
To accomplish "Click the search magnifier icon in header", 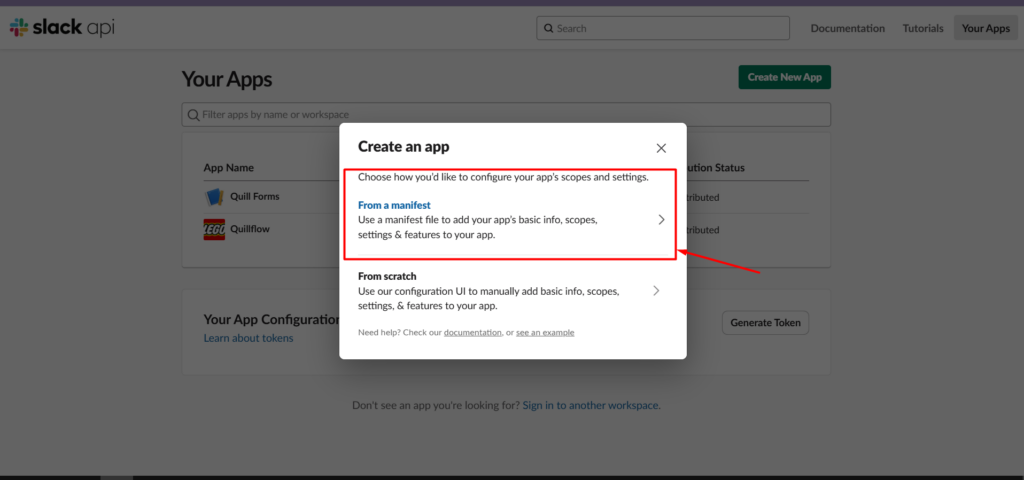I will 547,29.
